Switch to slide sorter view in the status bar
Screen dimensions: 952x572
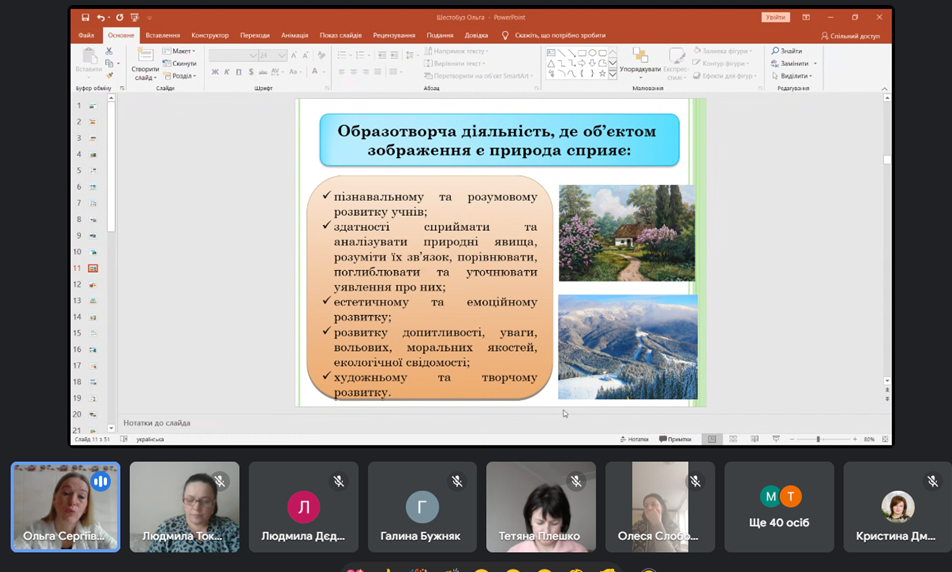733,439
